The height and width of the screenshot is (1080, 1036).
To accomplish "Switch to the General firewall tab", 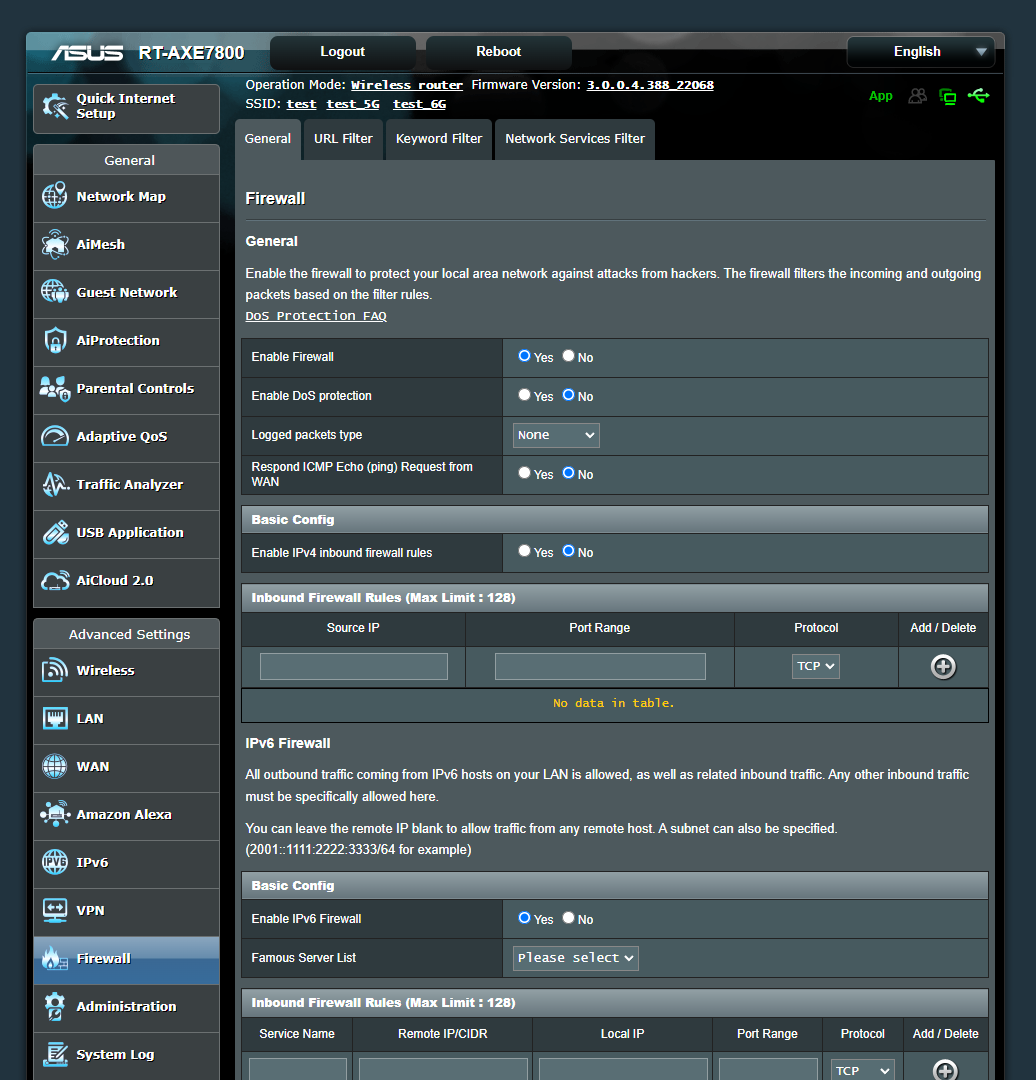I will (267, 139).
